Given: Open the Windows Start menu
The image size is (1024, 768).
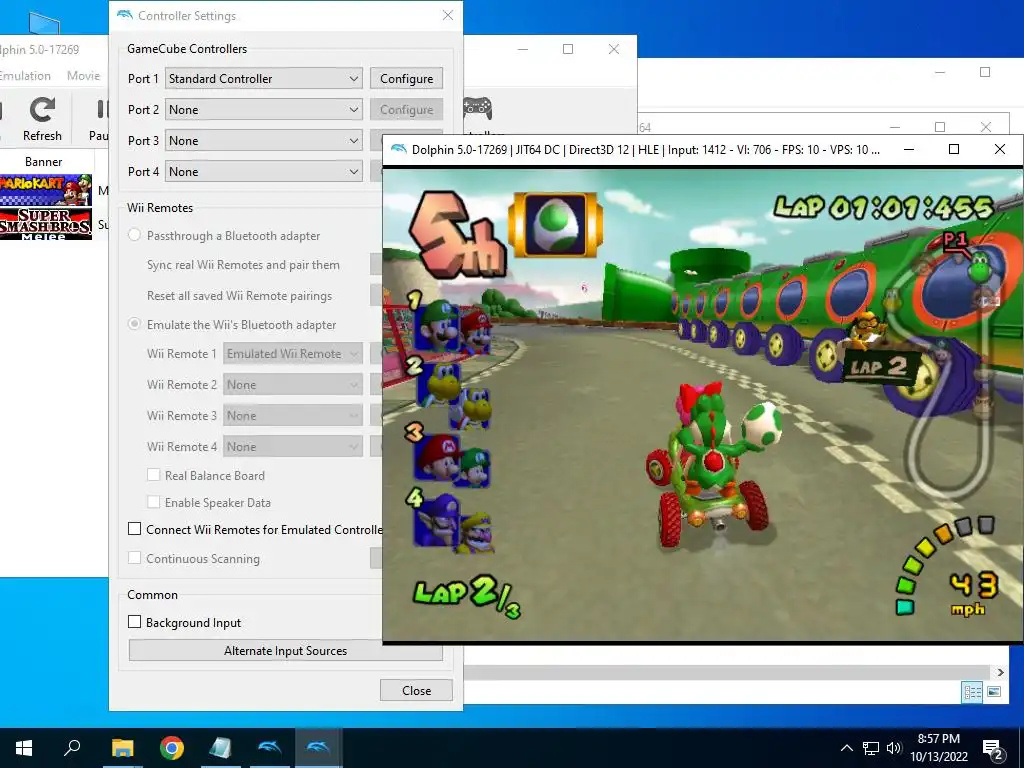Looking at the screenshot, I should point(24,748).
